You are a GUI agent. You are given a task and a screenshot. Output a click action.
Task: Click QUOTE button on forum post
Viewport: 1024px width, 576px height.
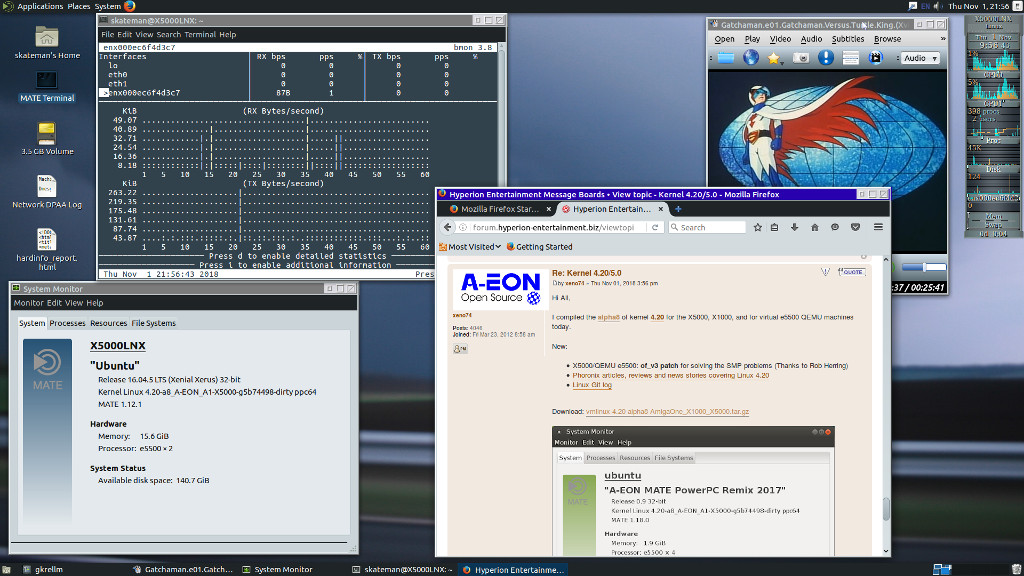click(852, 272)
